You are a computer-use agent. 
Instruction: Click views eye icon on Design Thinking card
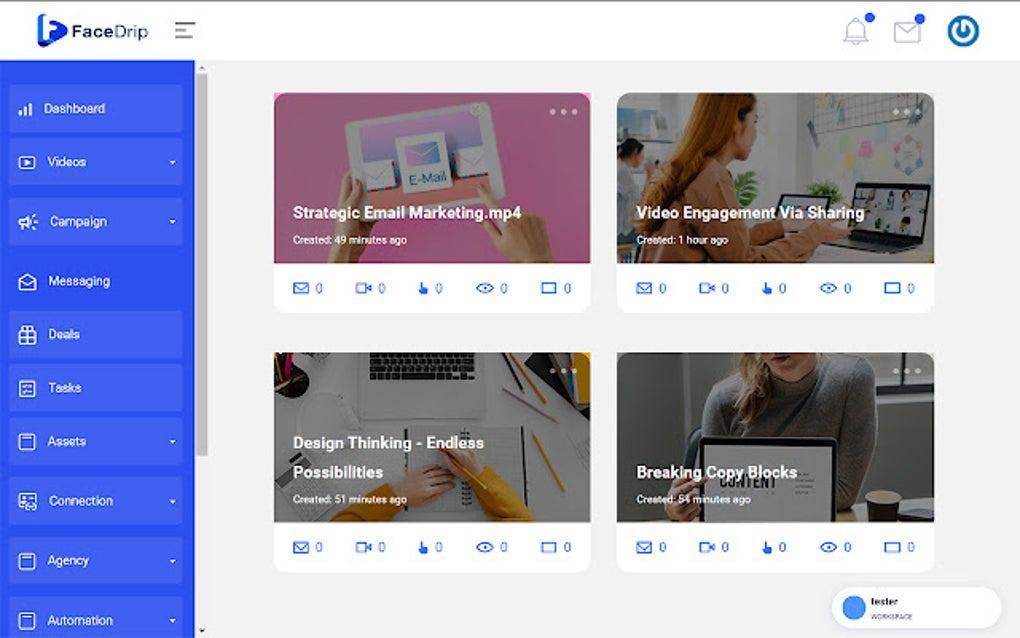(x=485, y=548)
